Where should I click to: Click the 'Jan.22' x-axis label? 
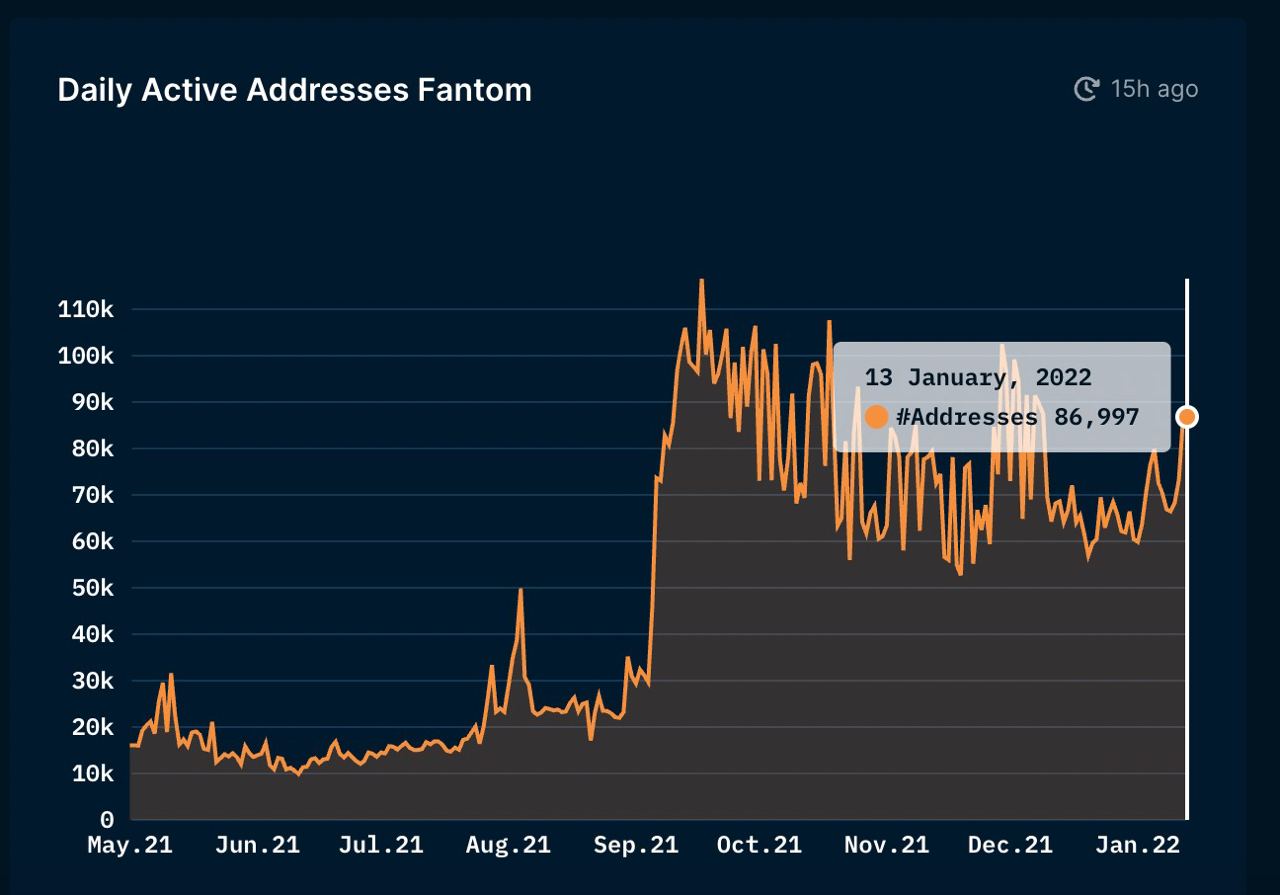1137,845
